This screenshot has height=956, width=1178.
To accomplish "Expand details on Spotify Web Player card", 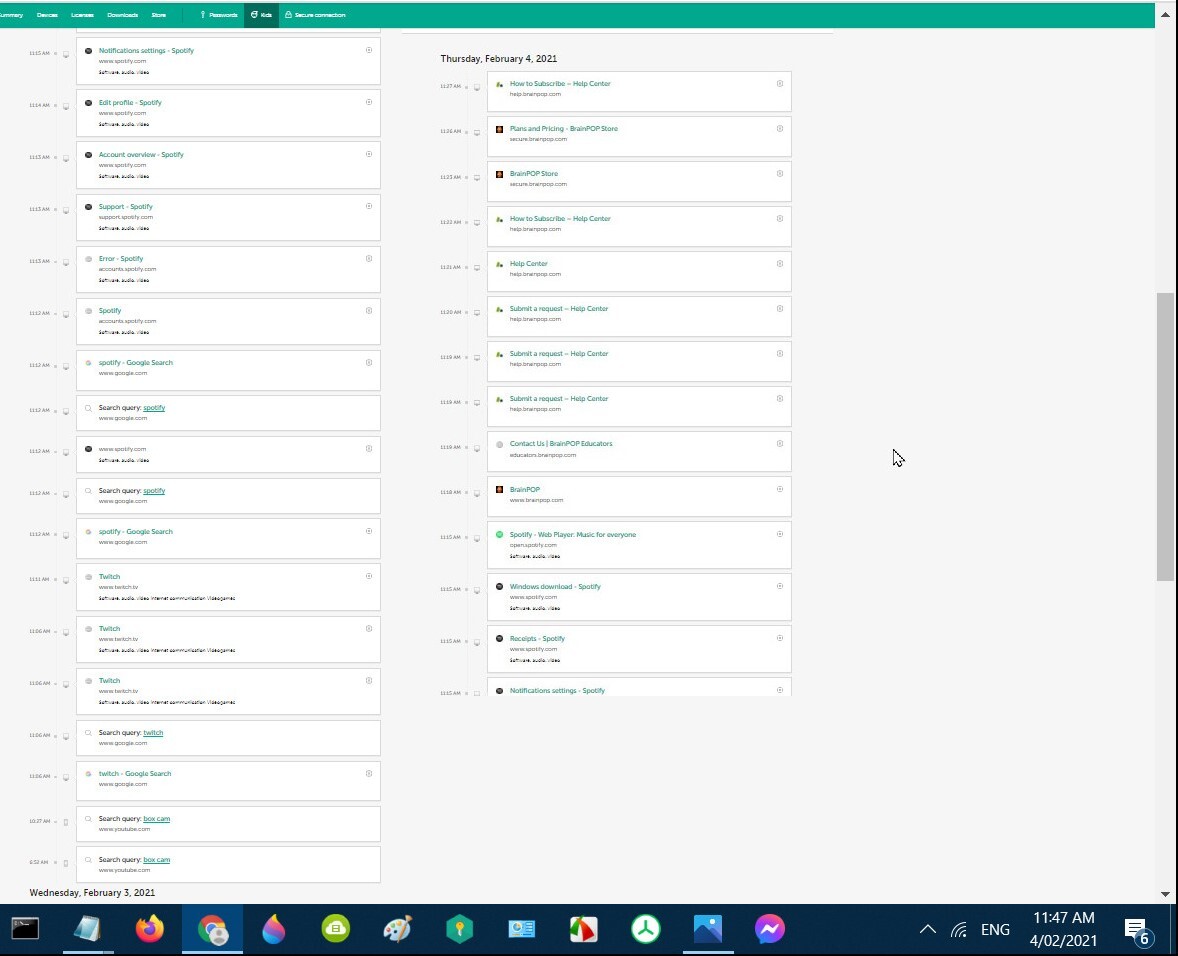I will click(780, 534).
